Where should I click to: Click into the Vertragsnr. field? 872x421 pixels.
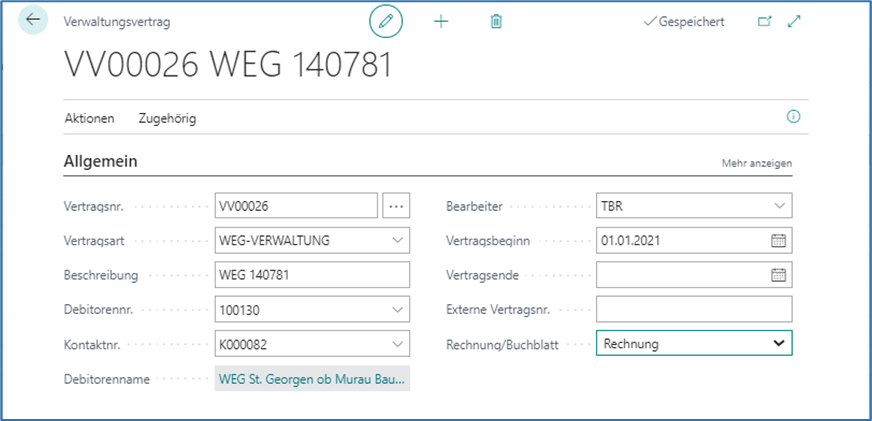[296, 206]
